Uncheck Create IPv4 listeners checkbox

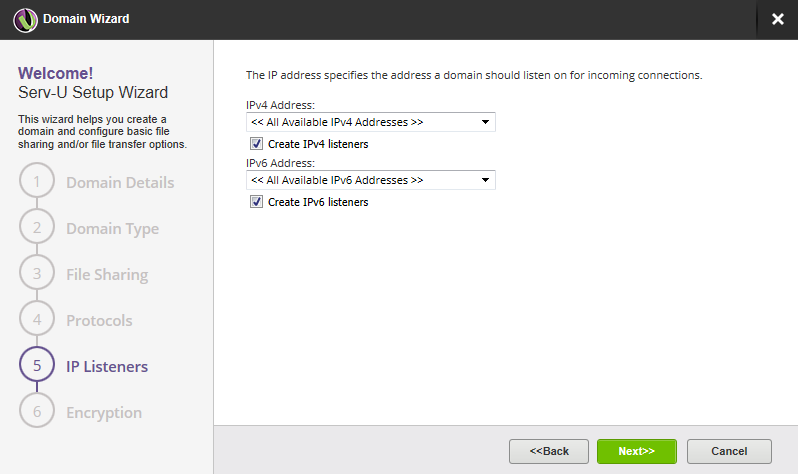[x=257, y=144]
